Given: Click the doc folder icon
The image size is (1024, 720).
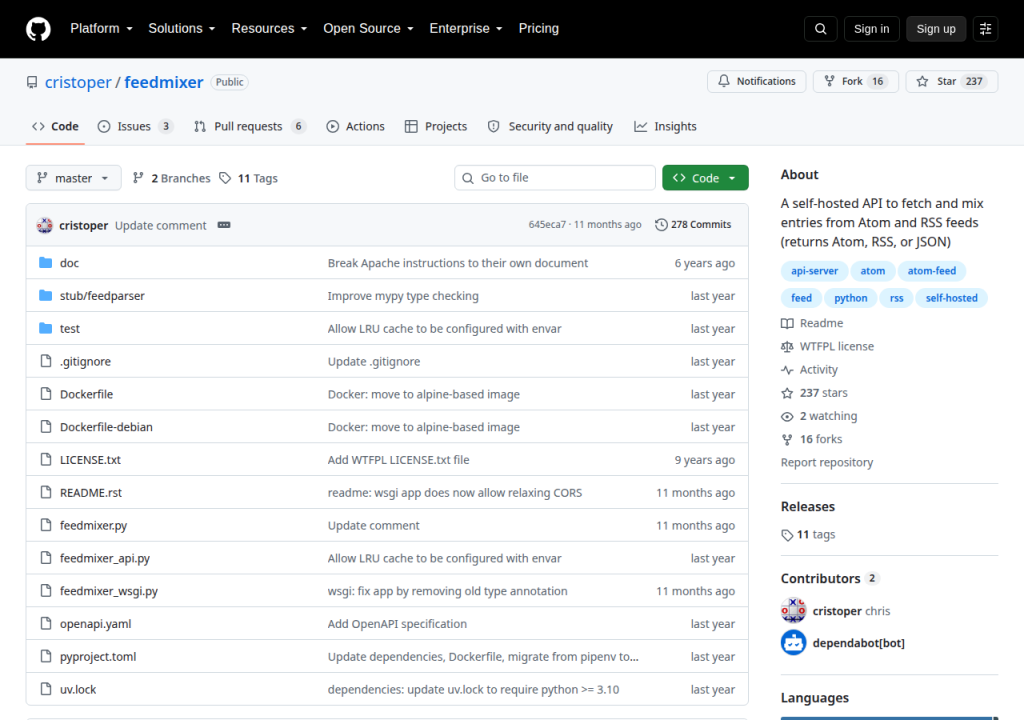Looking at the screenshot, I should (x=46, y=263).
